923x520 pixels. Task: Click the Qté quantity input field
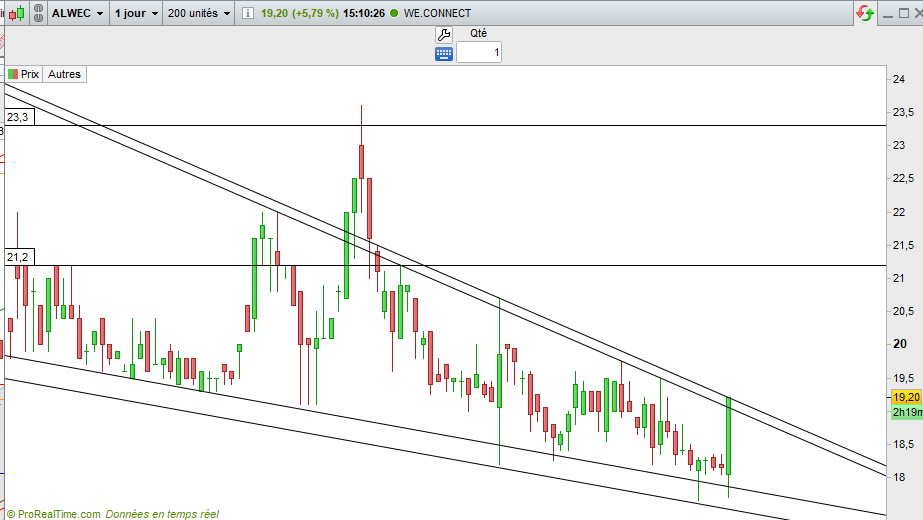(479, 52)
